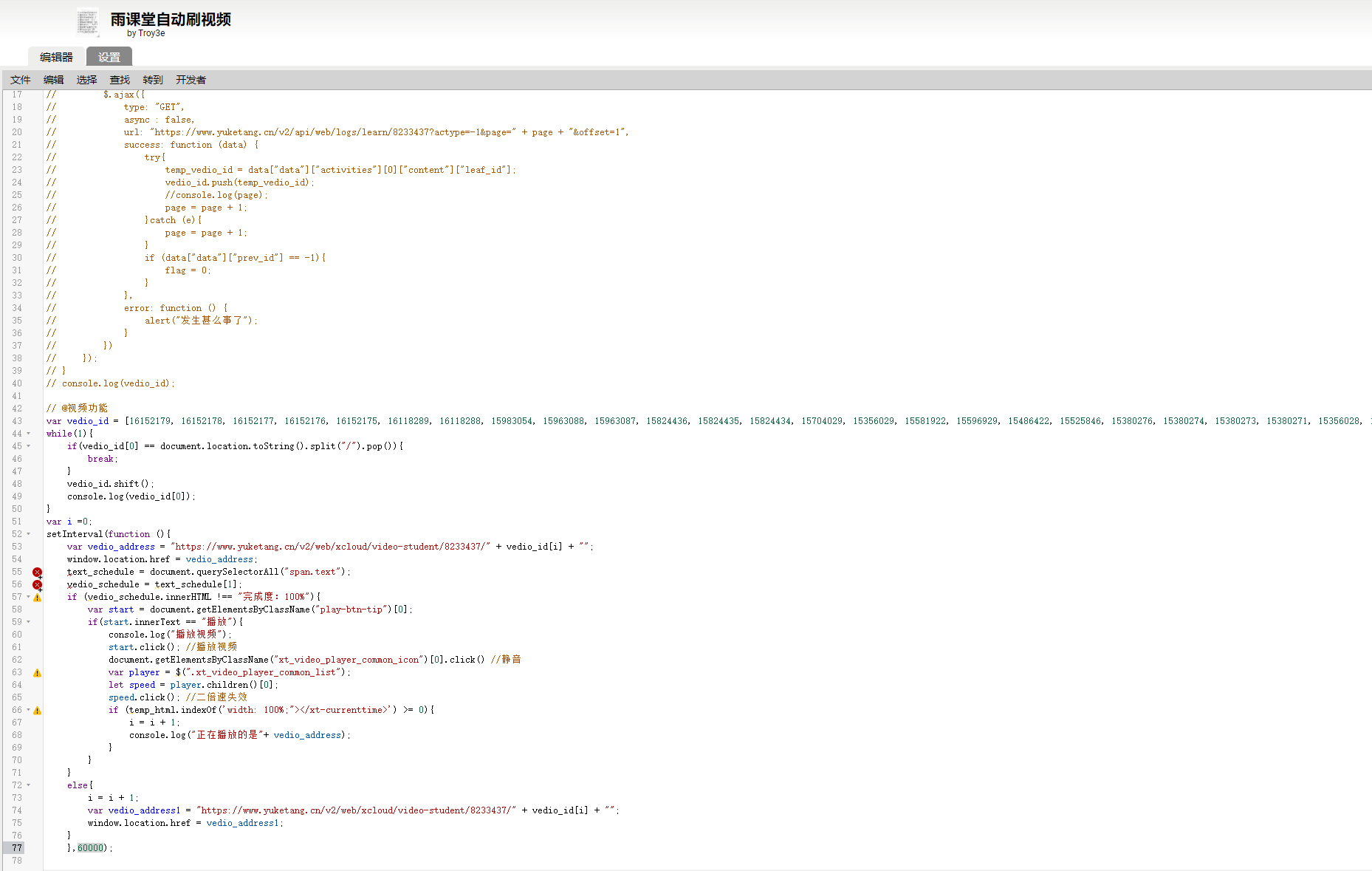Click the error icon on line 56
The image size is (1372, 871).
coord(37,584)
